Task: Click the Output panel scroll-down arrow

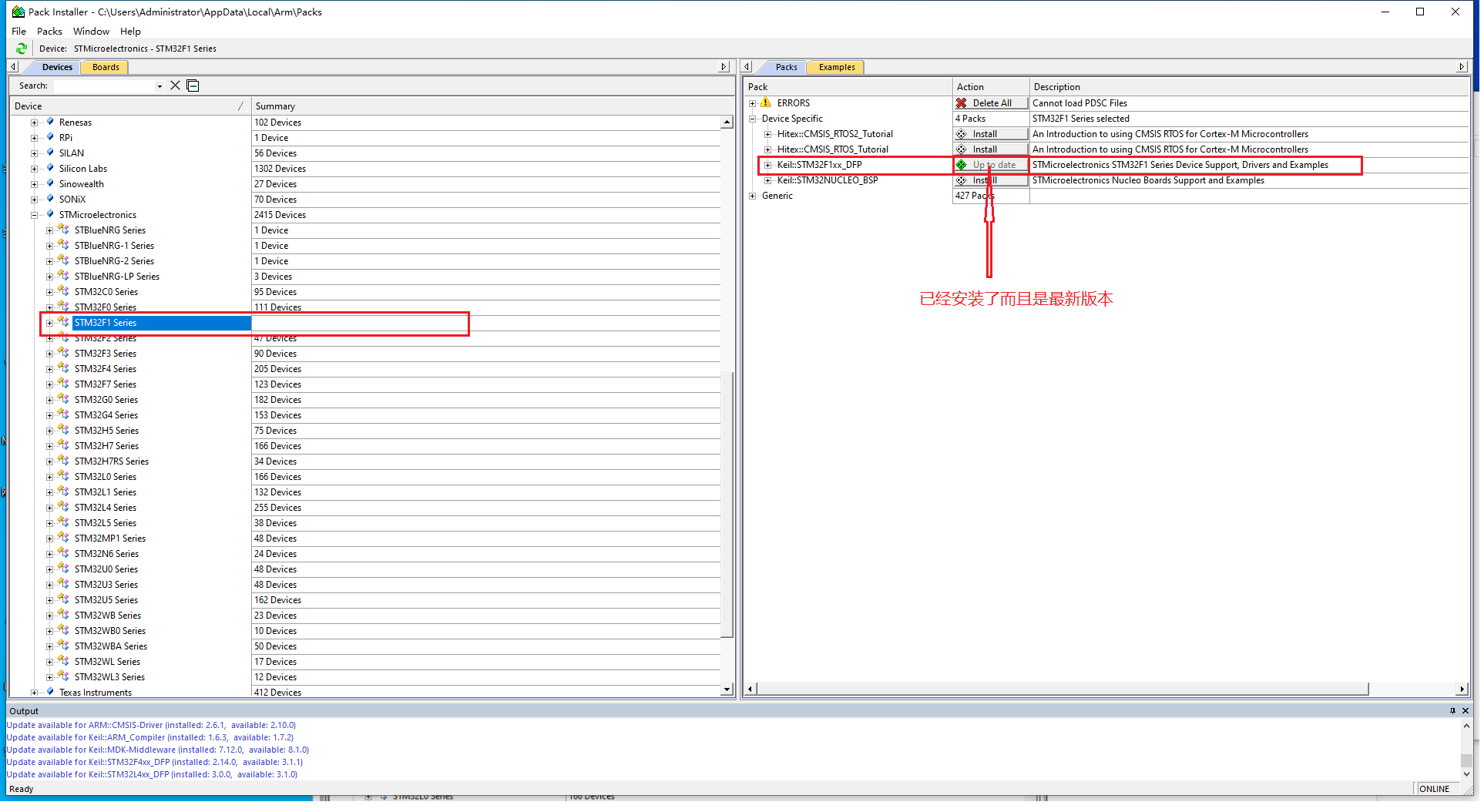Action: tap(1466, 774)
